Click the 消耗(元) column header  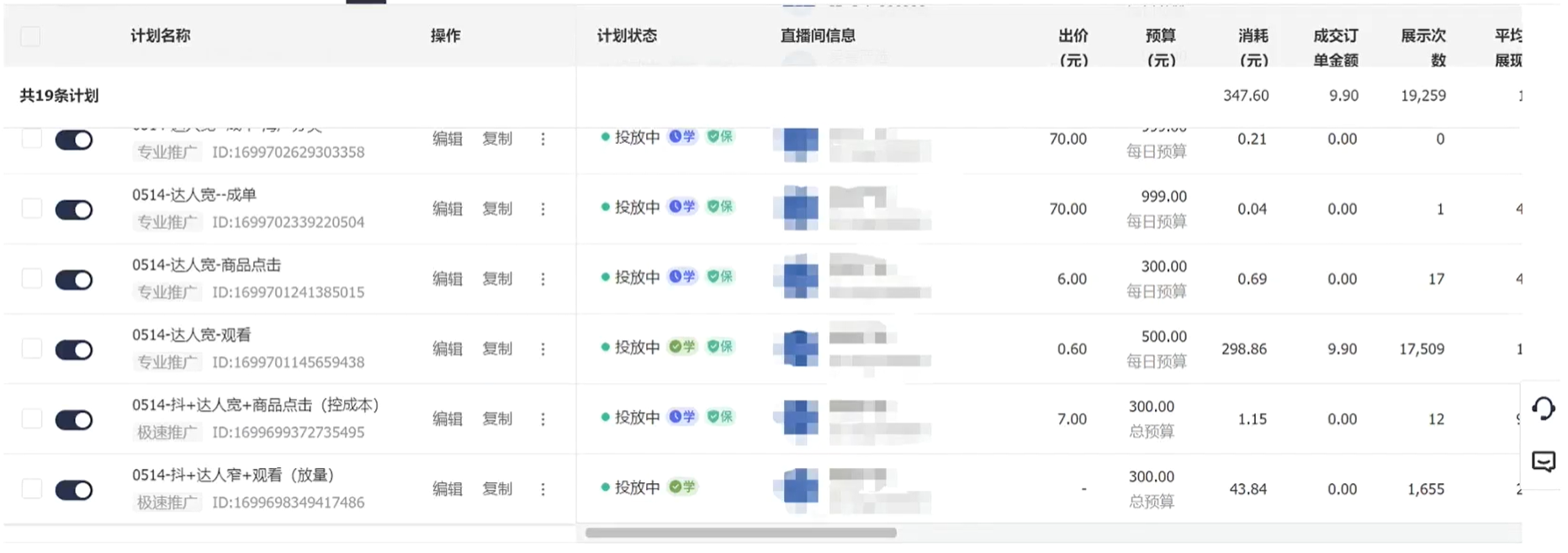pos(1253,47)
